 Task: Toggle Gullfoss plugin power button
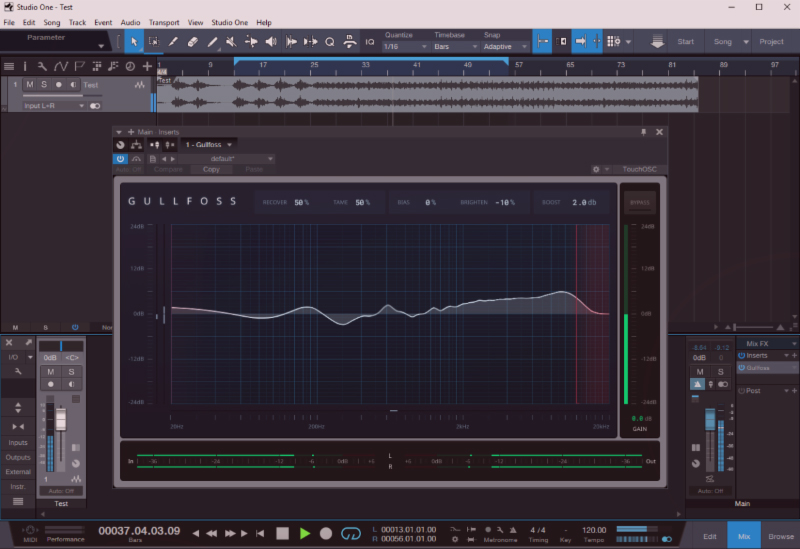click(x=120, y=158)
